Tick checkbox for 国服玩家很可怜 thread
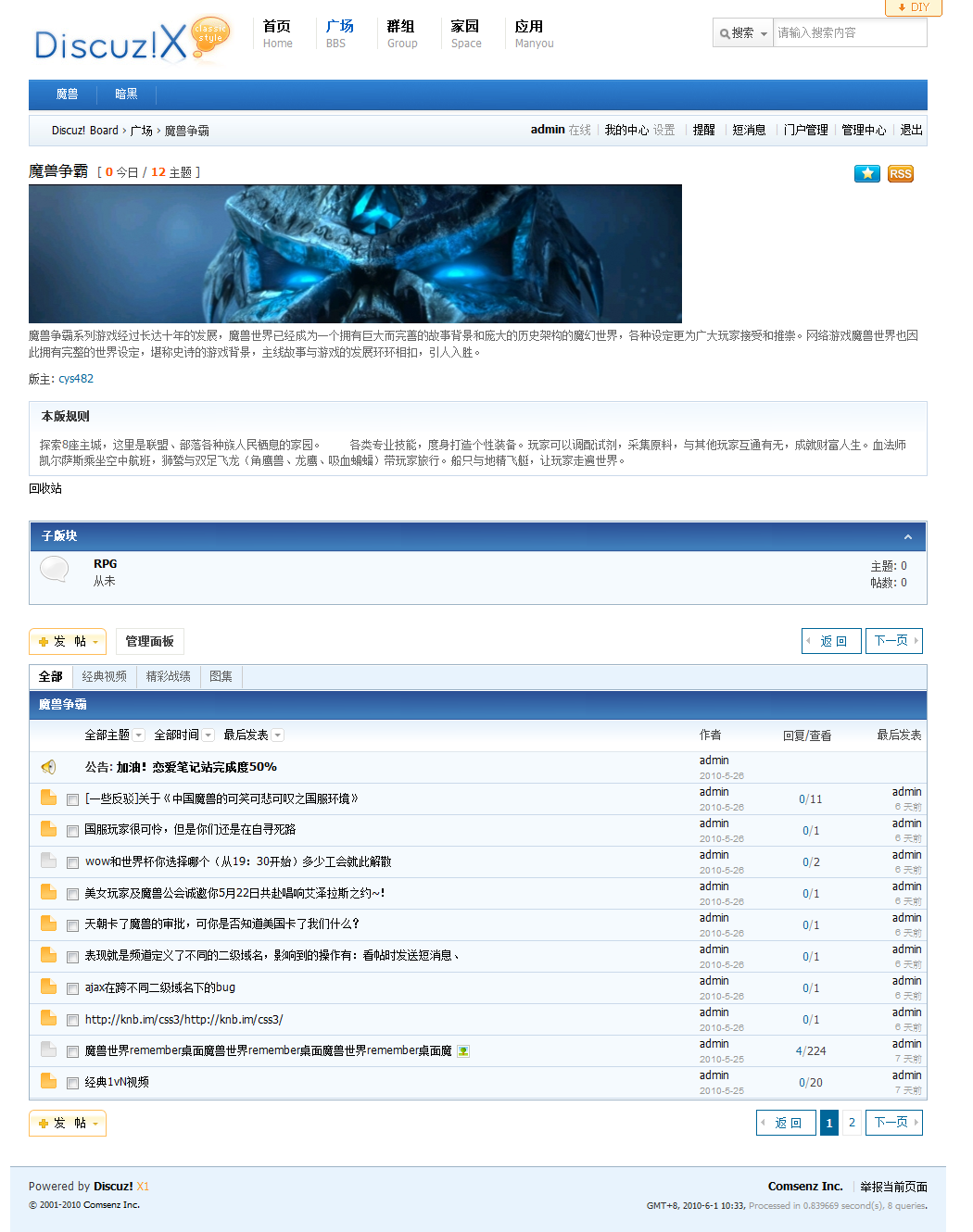 (72, 831)
